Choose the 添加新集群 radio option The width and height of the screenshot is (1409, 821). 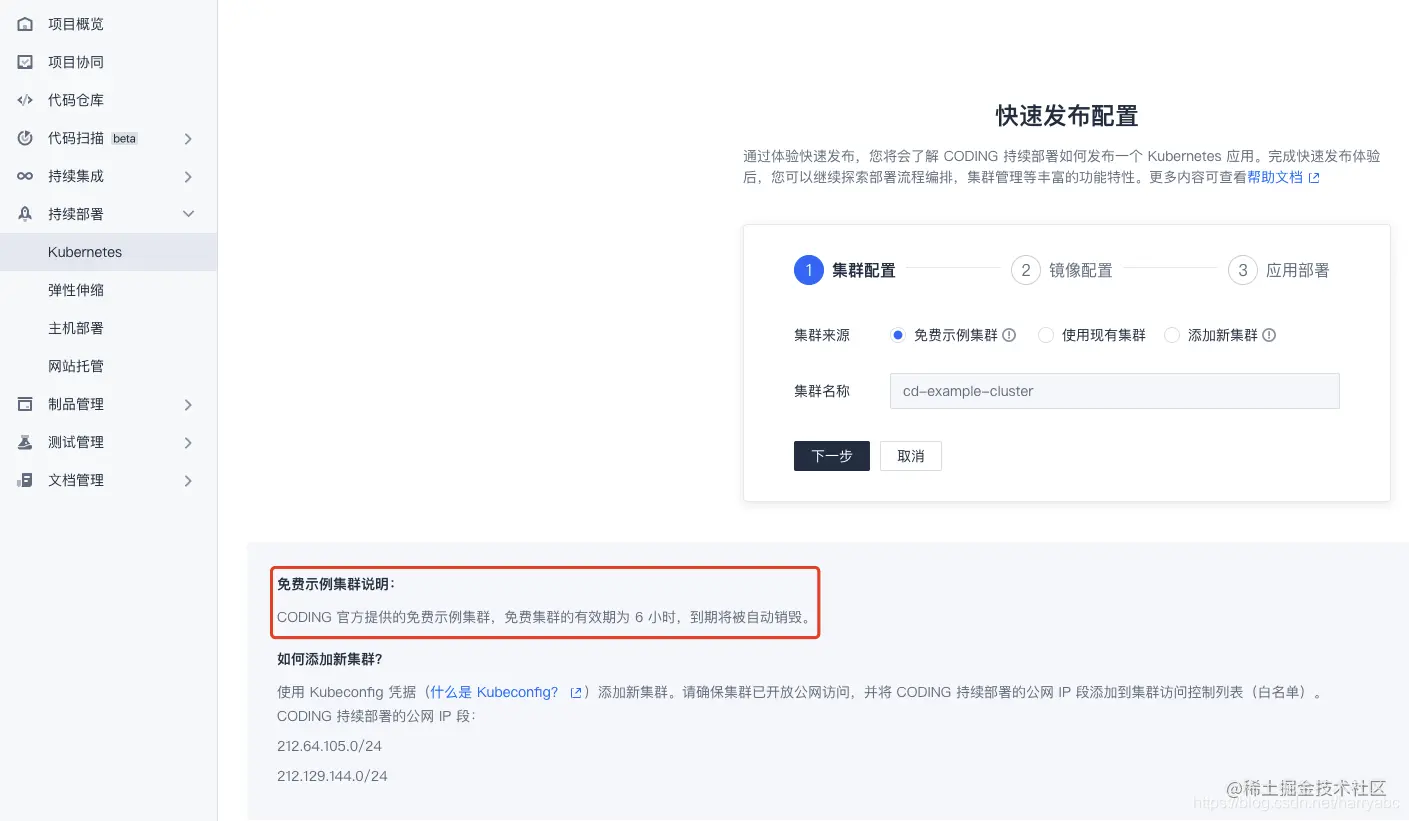click(1170, 335)
